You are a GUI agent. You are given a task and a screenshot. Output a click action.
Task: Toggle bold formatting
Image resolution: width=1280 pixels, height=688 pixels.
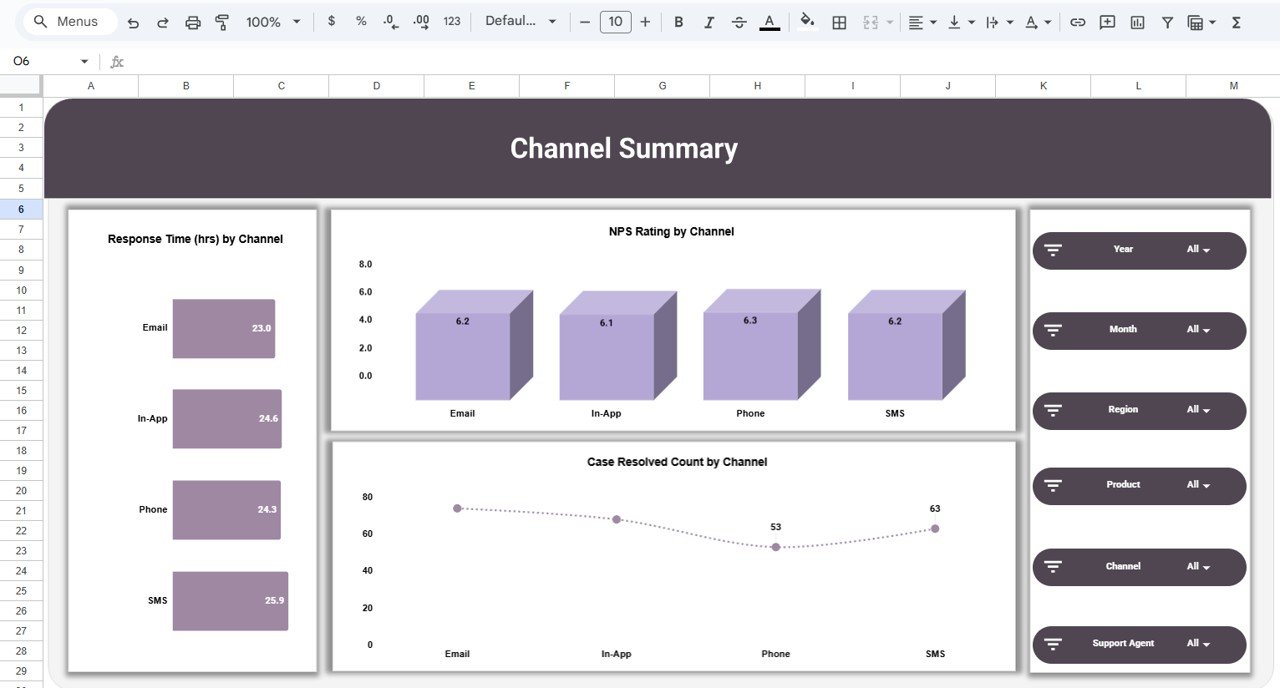coord(679,20)
